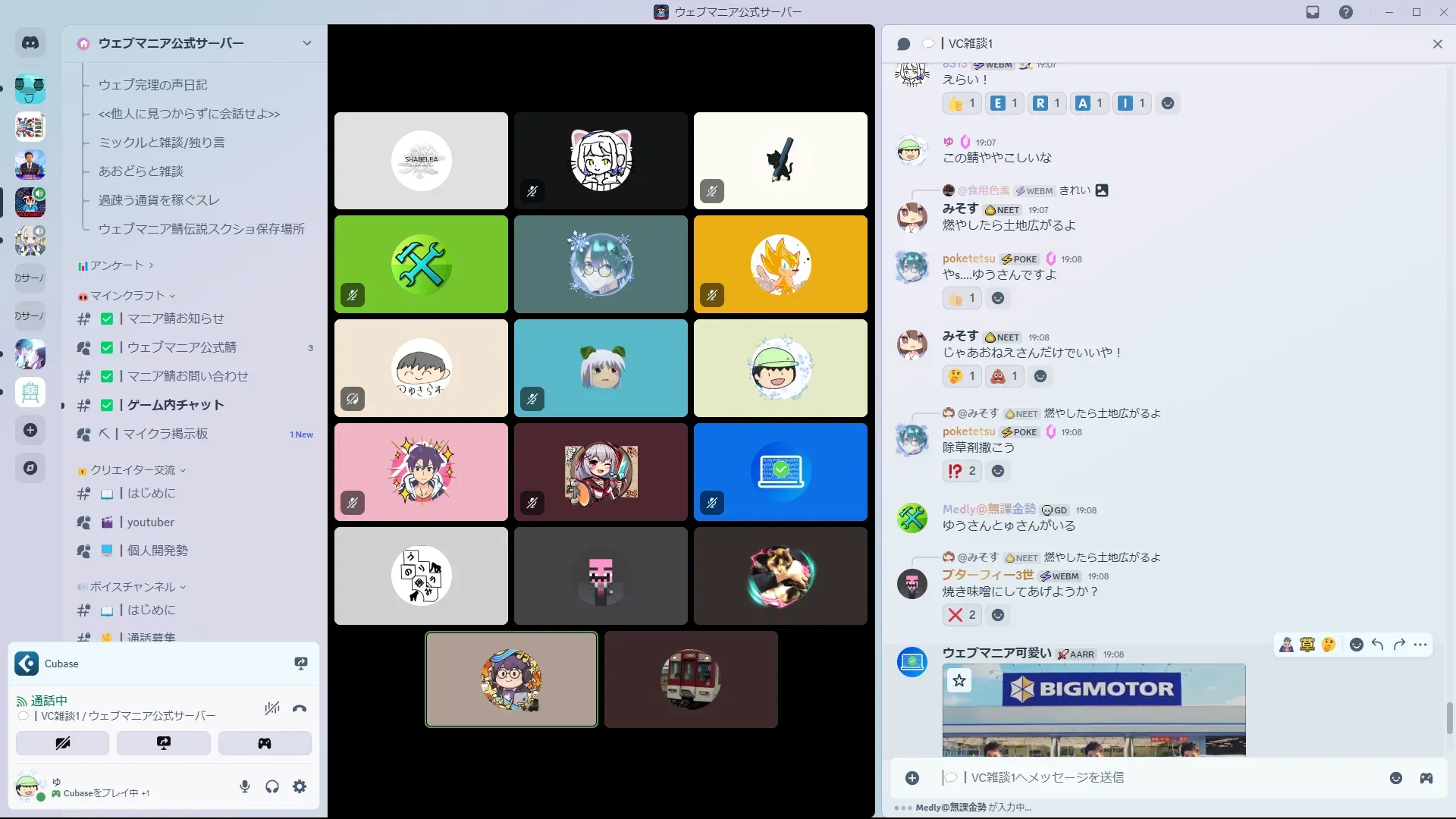This screenshot has height=819, width=1456.
Task: Add a server with the plus icon
Action: tap(30, 430)
